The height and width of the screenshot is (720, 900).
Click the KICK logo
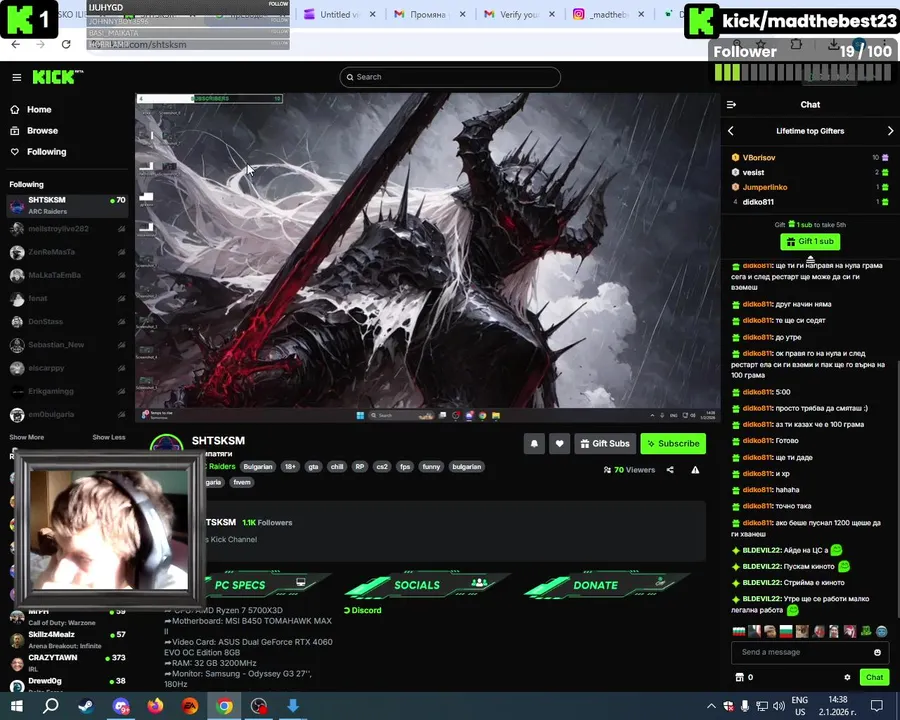click(x=56, y=77)
